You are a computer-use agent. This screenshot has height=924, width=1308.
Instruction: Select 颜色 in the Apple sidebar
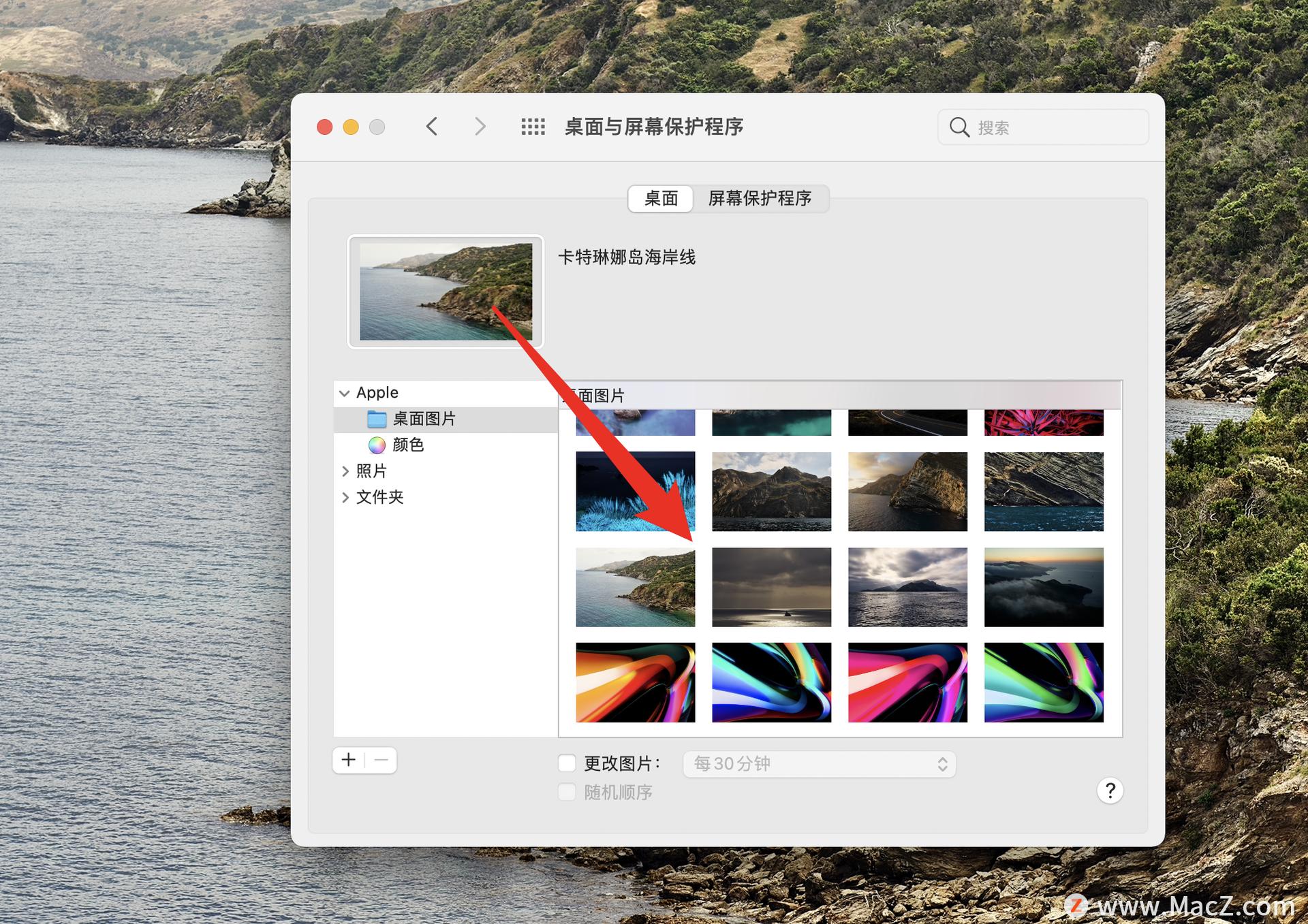point(407,445)
